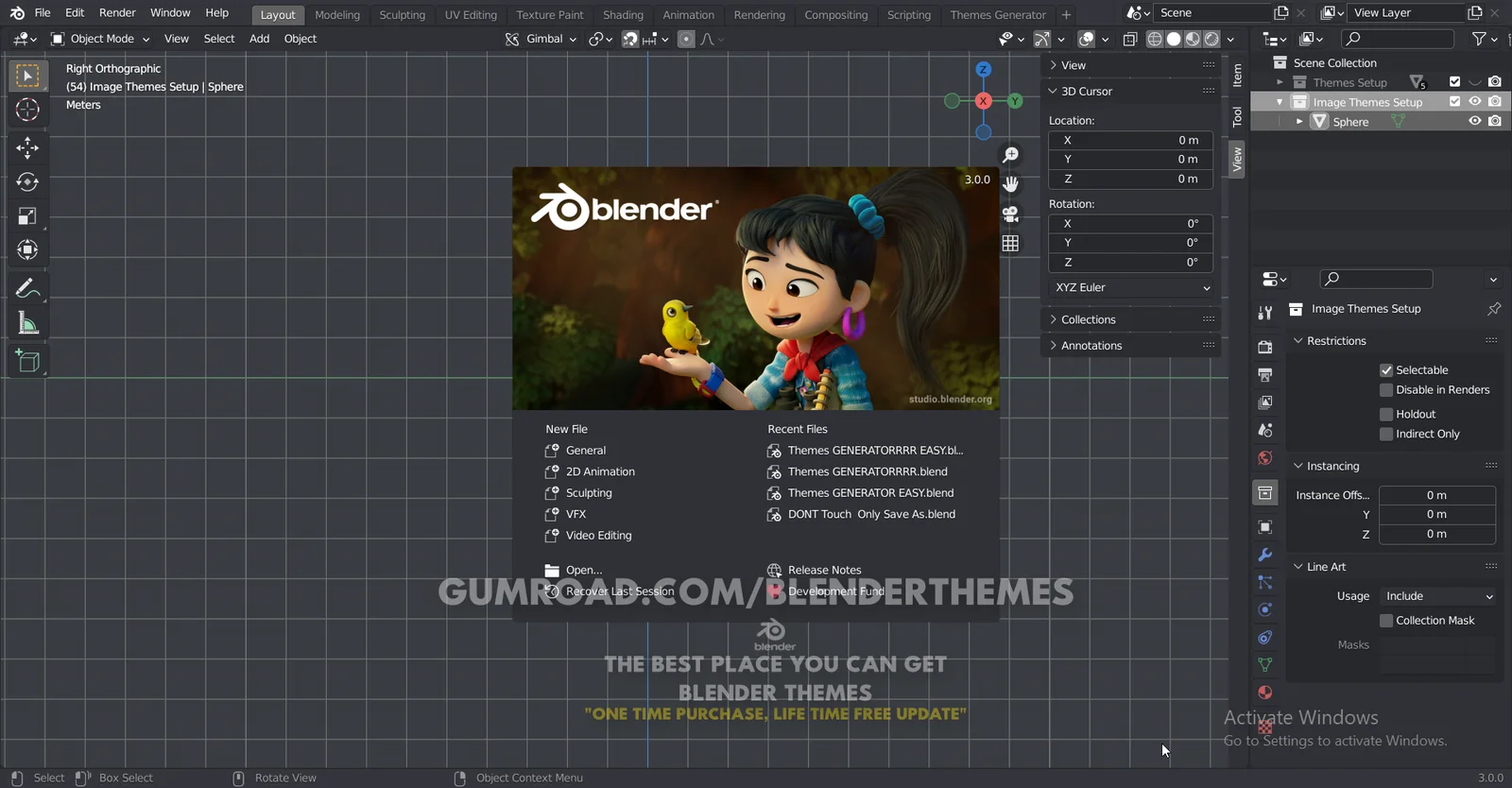Image resolution: width=1512 pixels, height=788 pixels.
Task: Select the Measure tool
Action: 27,324
